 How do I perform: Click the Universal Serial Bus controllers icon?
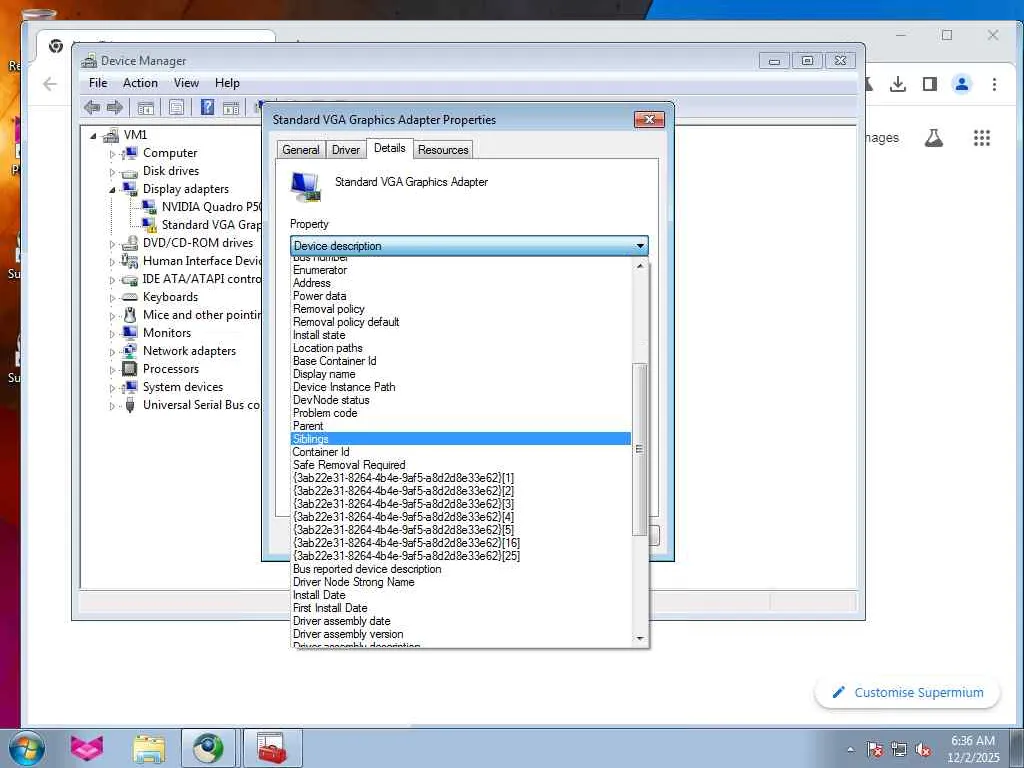[x=129, y=405]
